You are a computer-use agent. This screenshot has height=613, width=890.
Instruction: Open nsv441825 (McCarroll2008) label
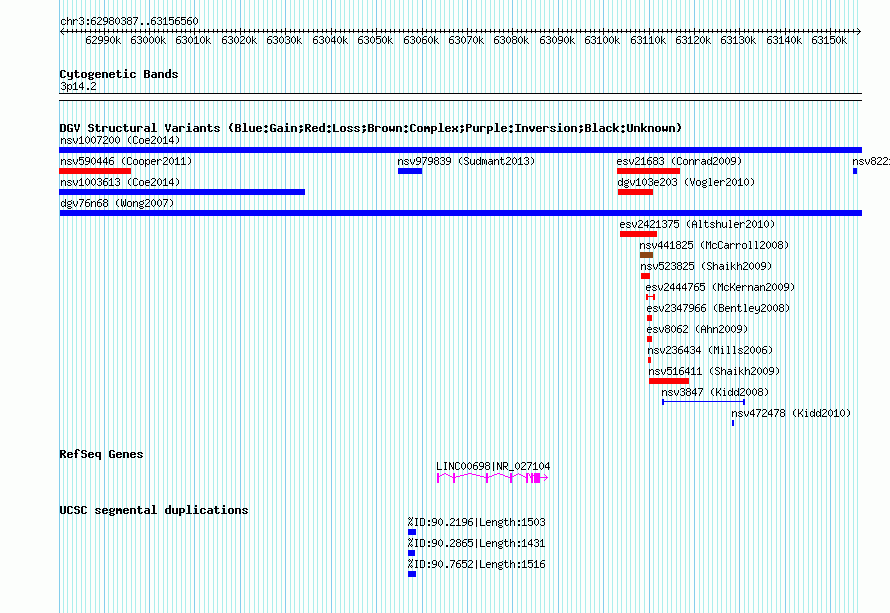pos(714,245)
